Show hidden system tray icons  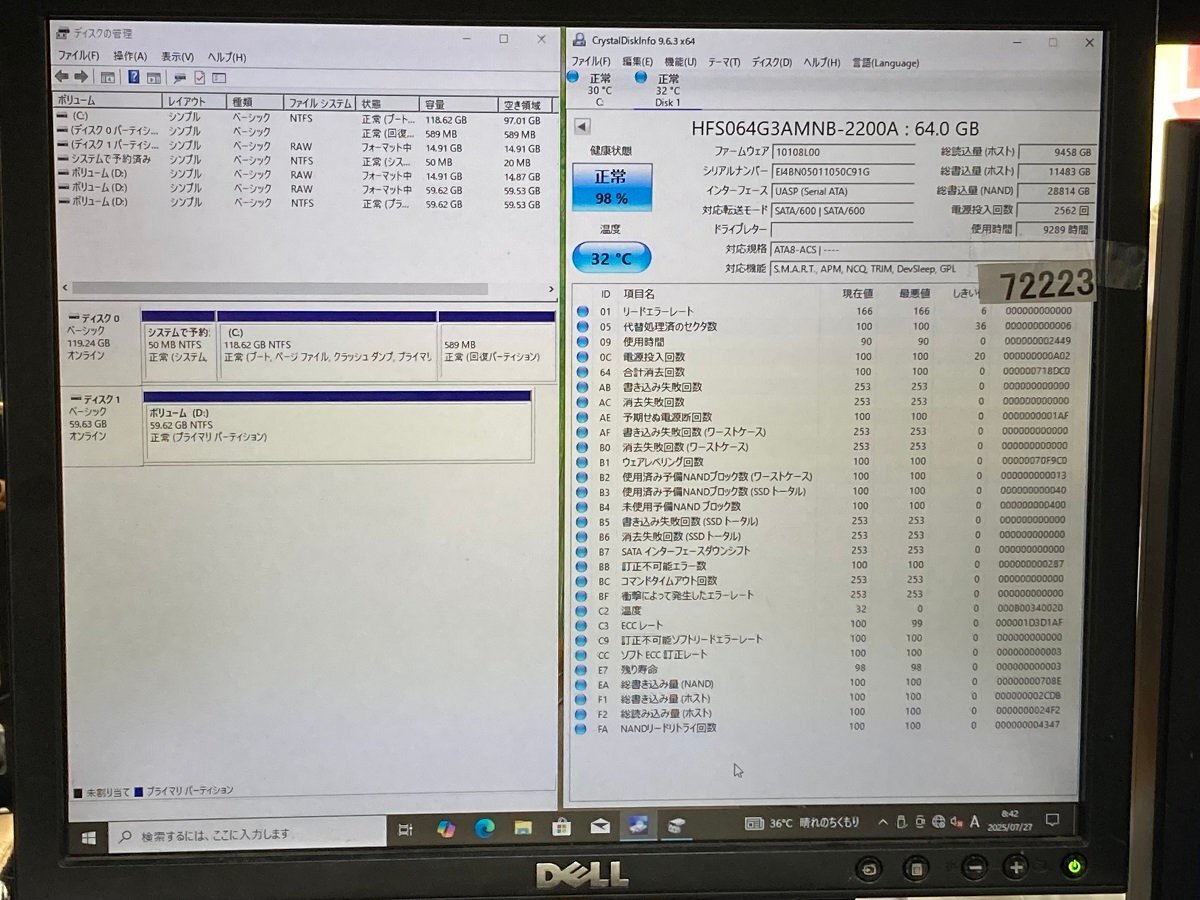point(882,822)
